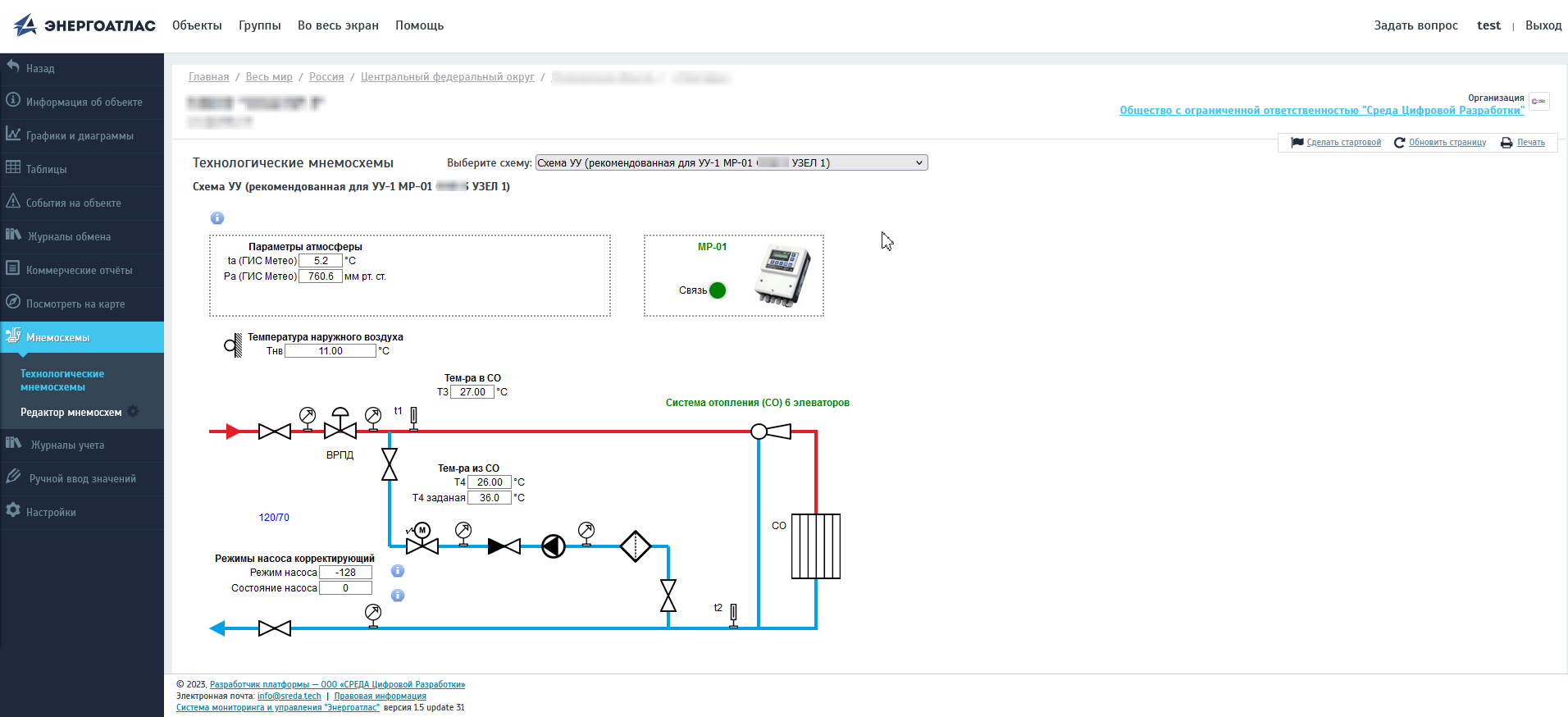Open Информация об объекте section
The width and height of the screenshot is (1568, 717).
(82, 102)
